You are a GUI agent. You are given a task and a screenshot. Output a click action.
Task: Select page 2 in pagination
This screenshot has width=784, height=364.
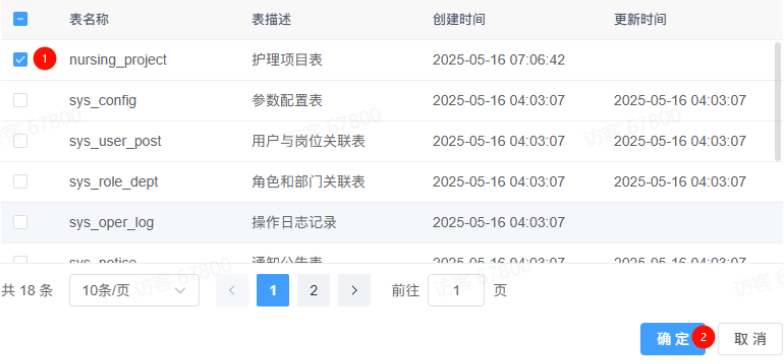314,290
